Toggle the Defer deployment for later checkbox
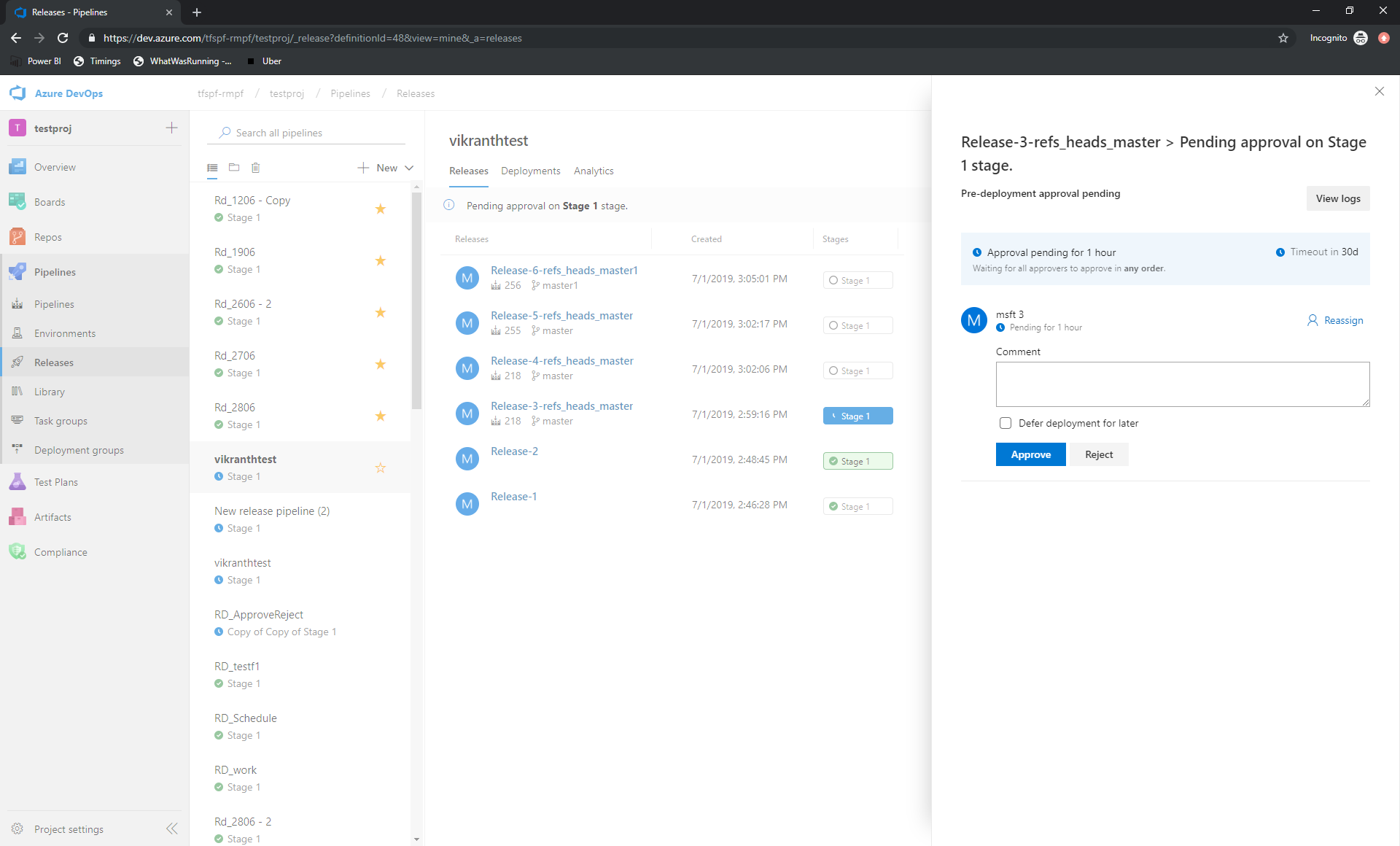1400x846 pixels. click(x=1006, y=423)
